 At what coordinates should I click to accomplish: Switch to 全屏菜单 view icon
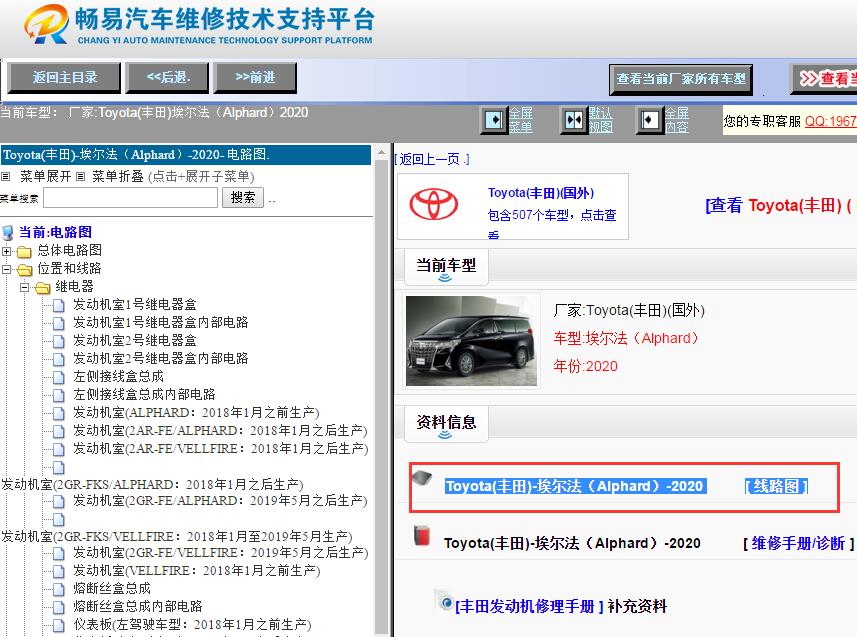point(494,120)
